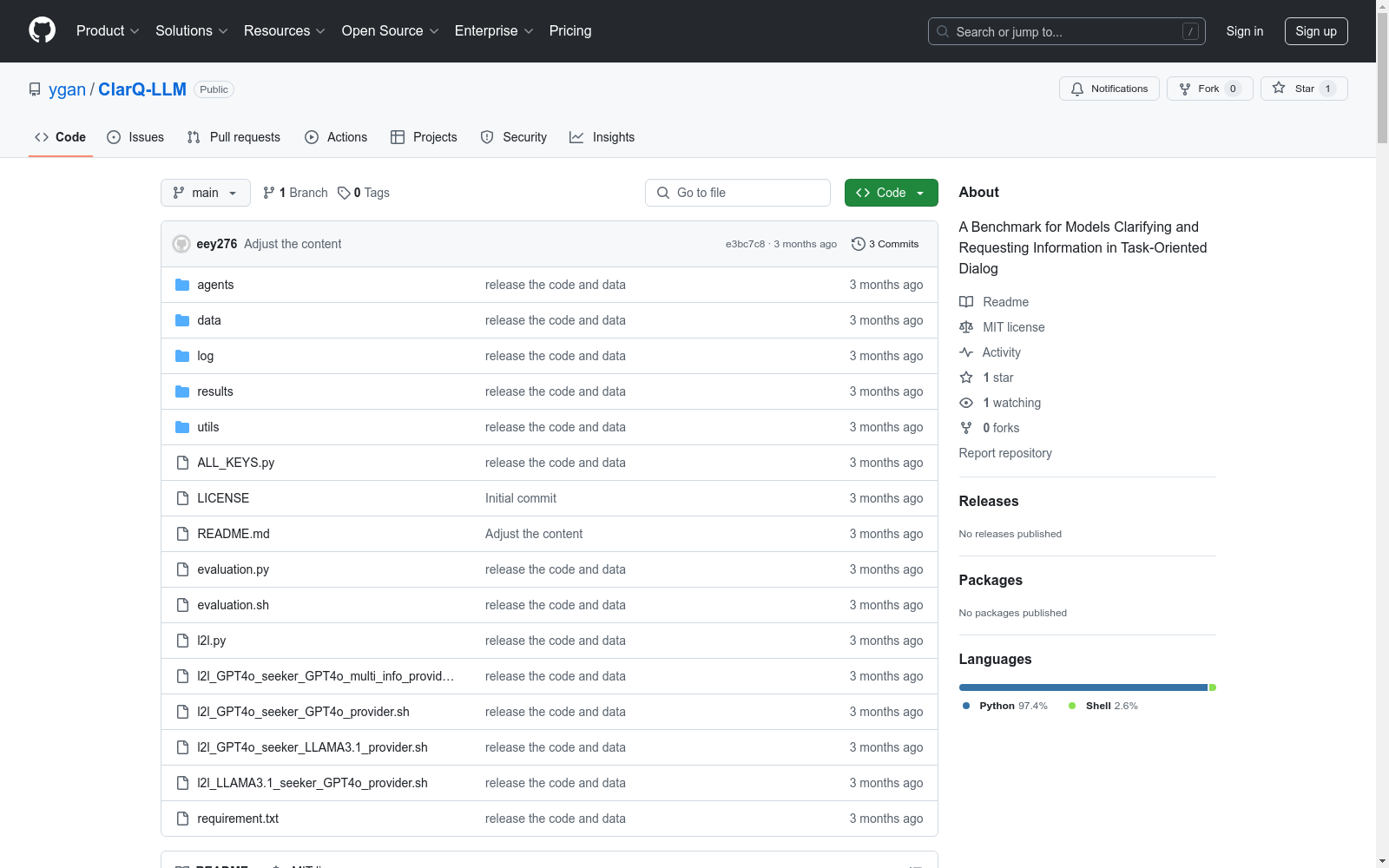Focus the Search or jump to field

1067,31
